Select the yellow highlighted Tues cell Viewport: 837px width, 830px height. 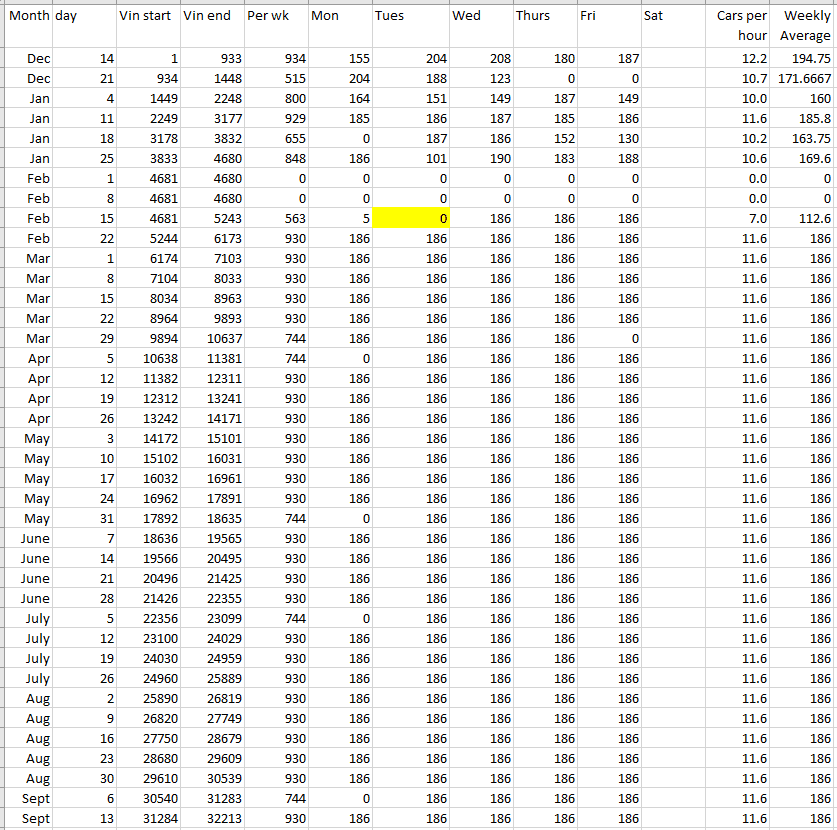pos(410,218)
